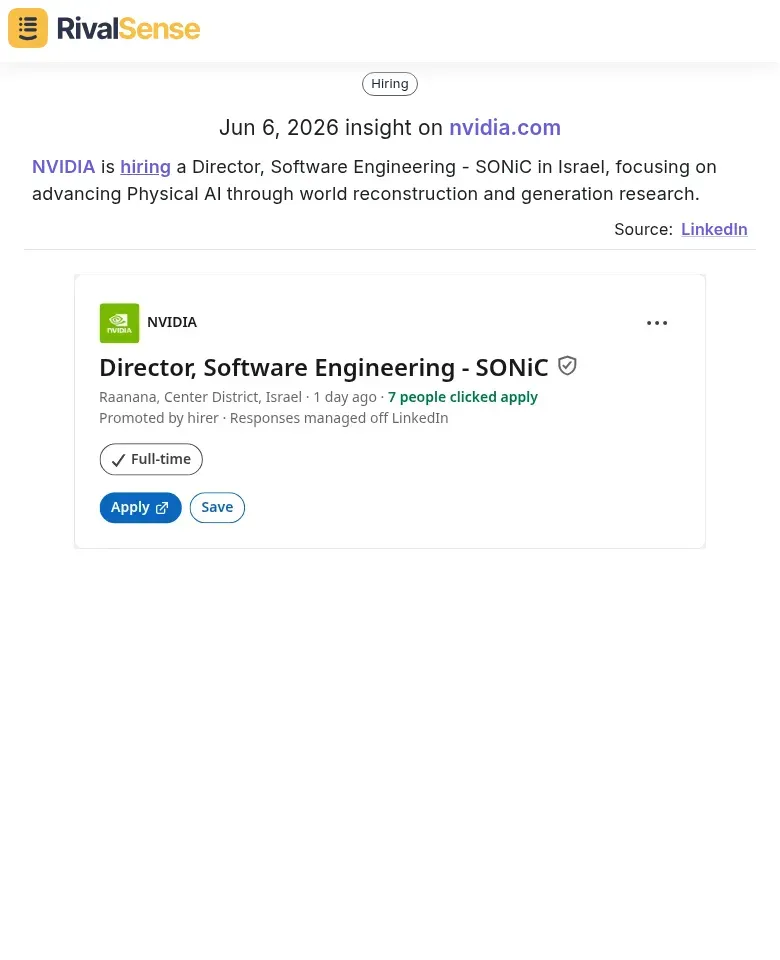Click the Source: label text

(x=643, y=229)
